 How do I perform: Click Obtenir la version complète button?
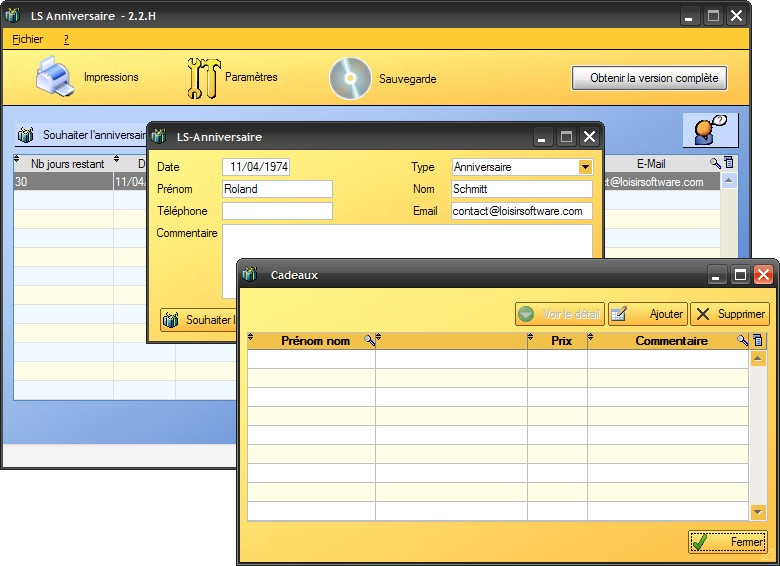[x=649, y=78]
